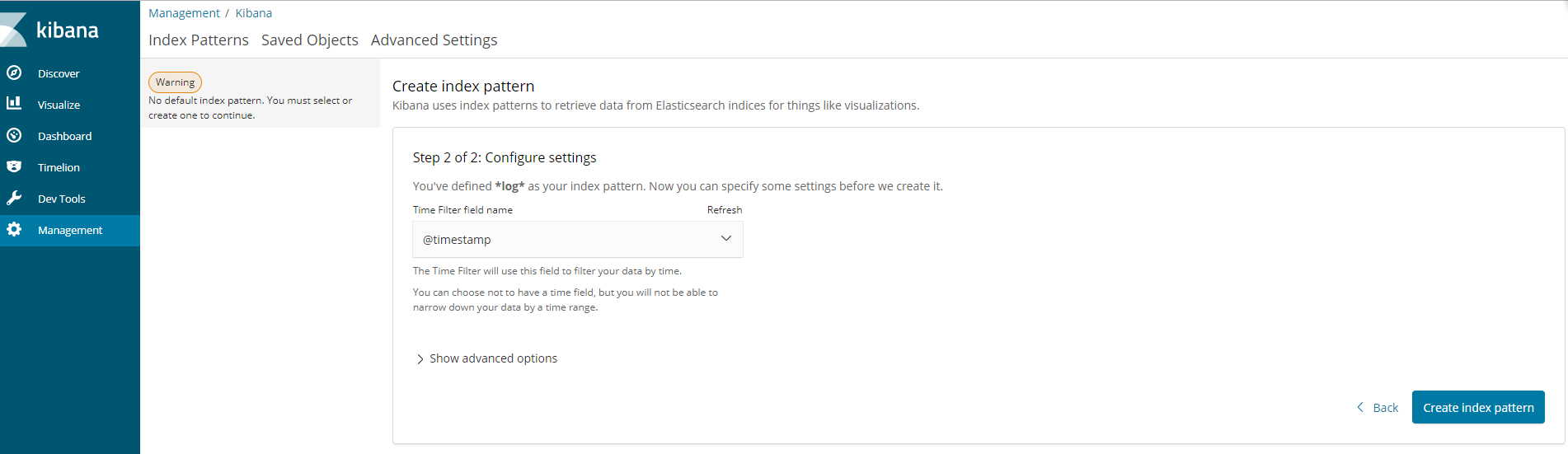Click the Kibana logo icon
The height and width of the screenshot is (454, 1568).
click(13, 30)
